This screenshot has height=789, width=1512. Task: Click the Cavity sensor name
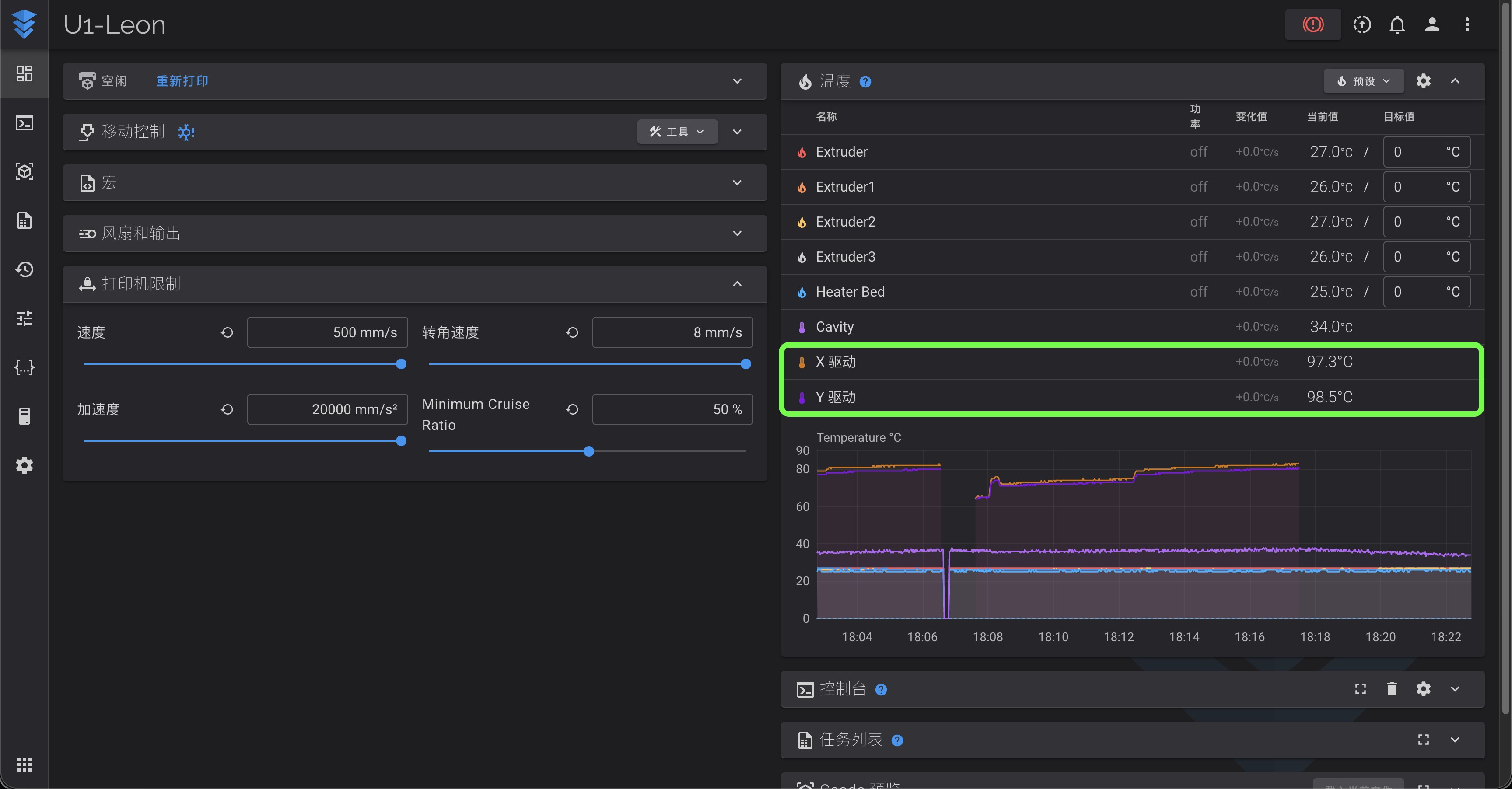(x=835, y=327)
